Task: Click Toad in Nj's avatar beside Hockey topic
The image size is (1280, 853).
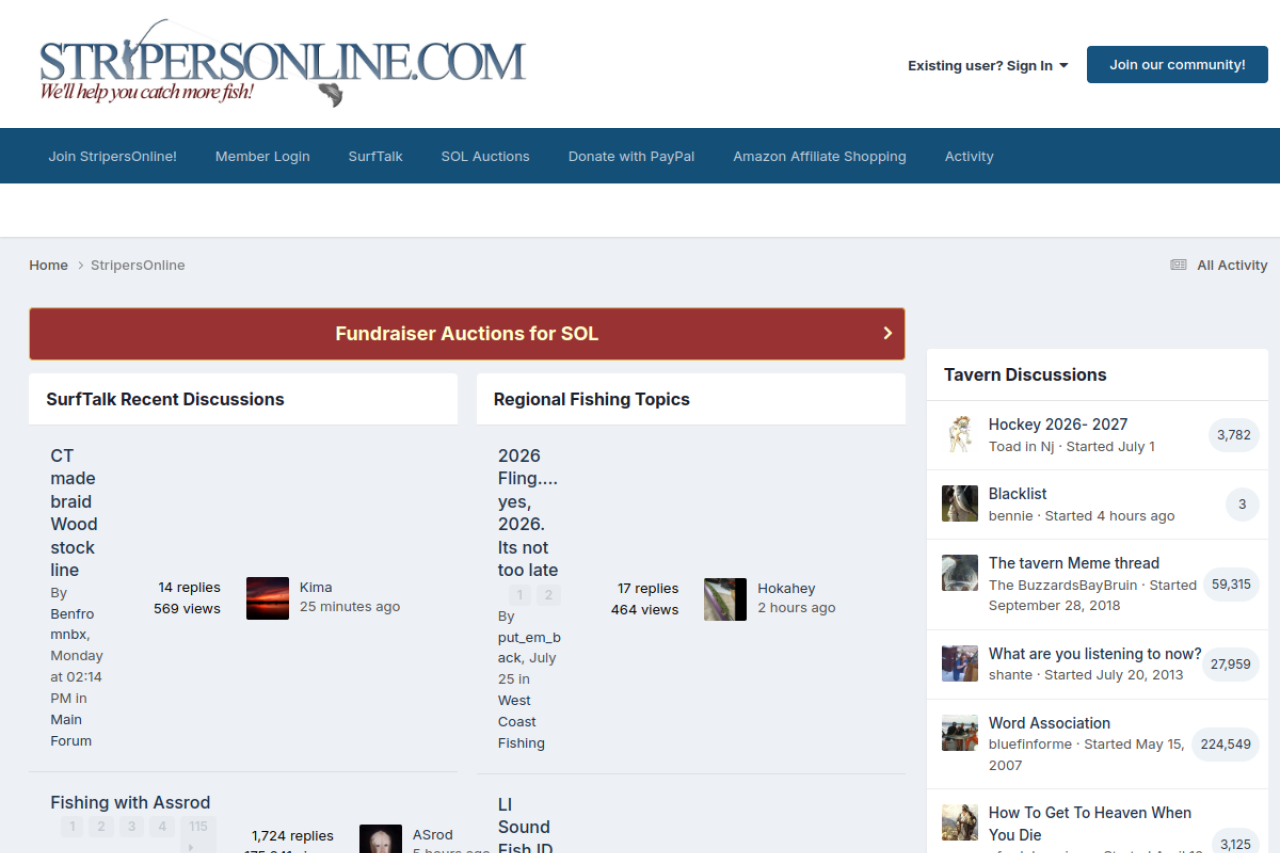Action: click(x=960, y=434)
